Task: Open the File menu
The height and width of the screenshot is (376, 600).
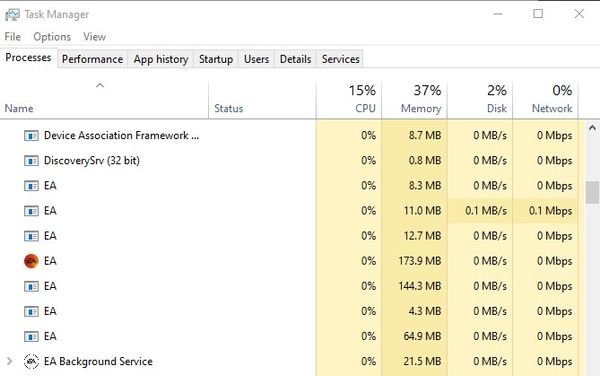Action: click(13, 37)
